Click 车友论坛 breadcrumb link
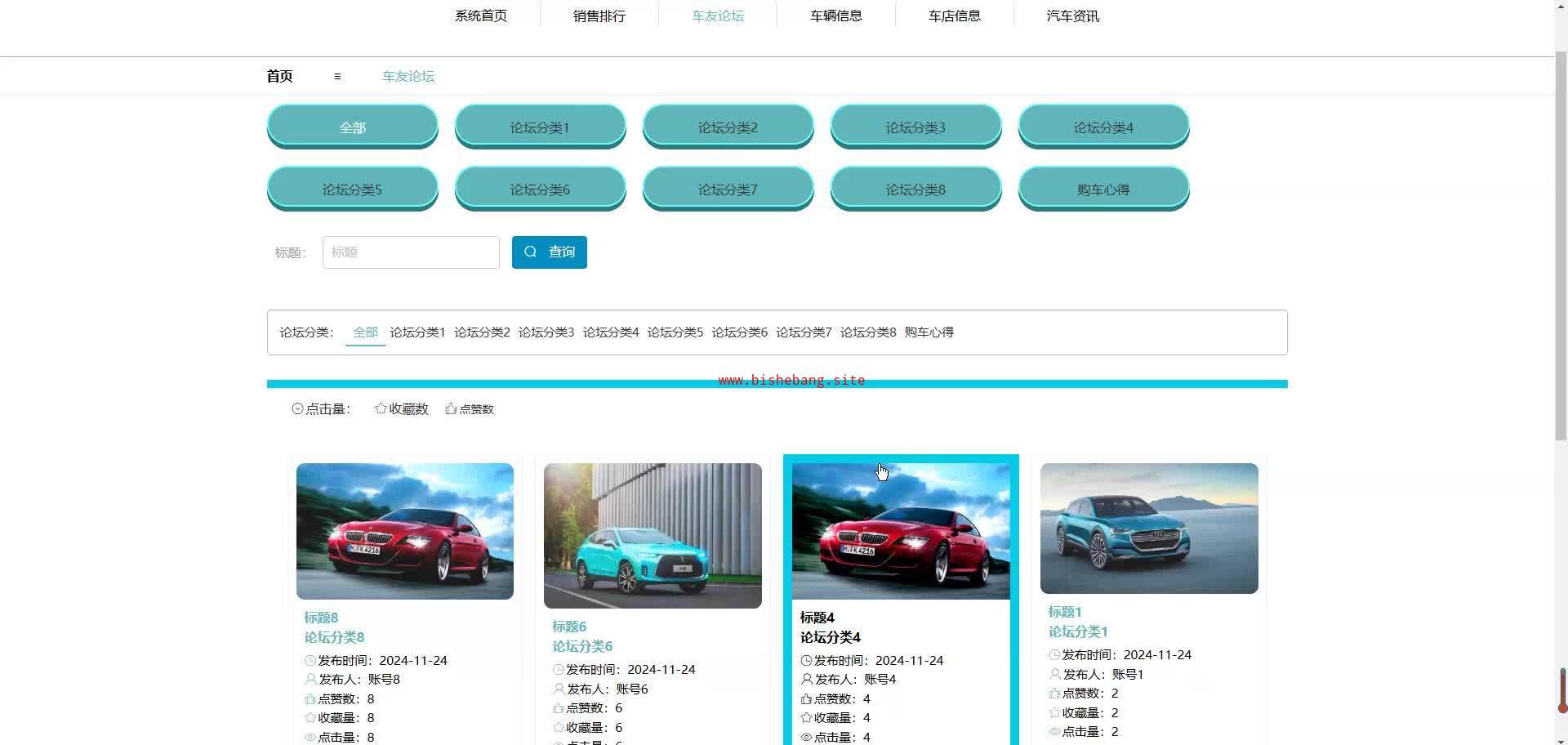 click(408, 76)
